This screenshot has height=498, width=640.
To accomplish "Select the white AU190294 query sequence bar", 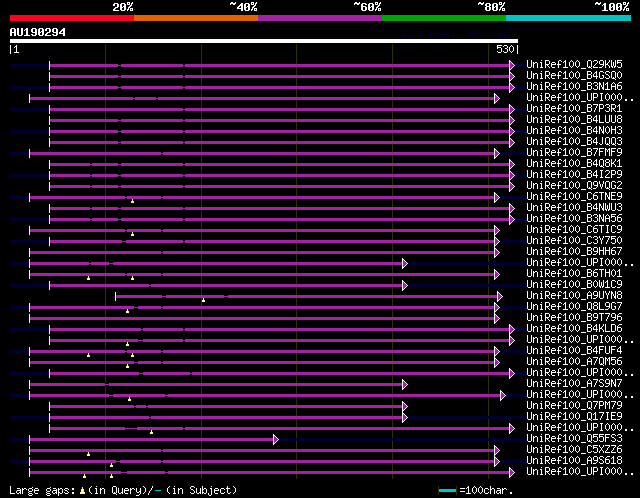I will pos(264,41).
